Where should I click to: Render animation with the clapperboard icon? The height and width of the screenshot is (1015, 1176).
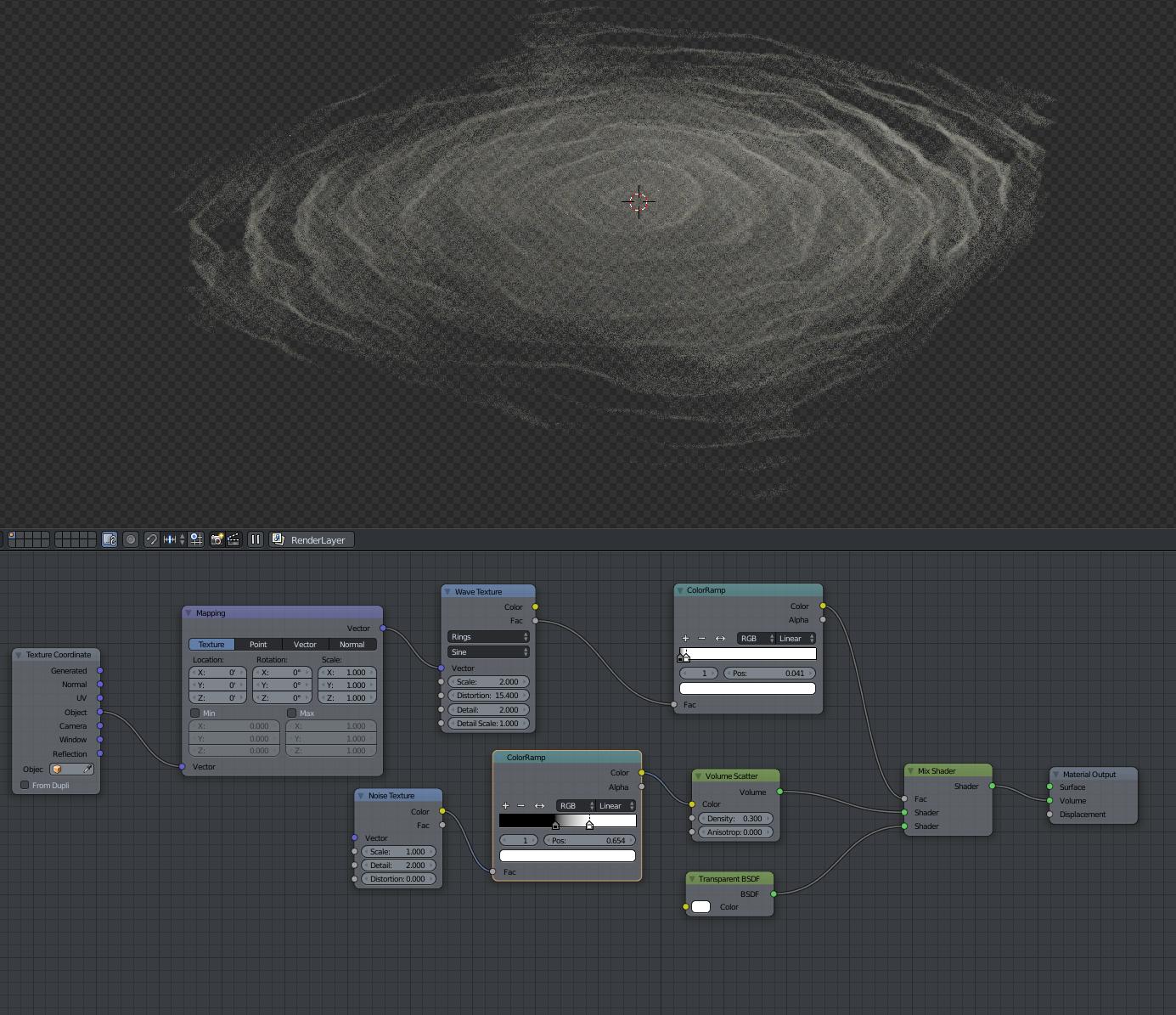(233, 539)
